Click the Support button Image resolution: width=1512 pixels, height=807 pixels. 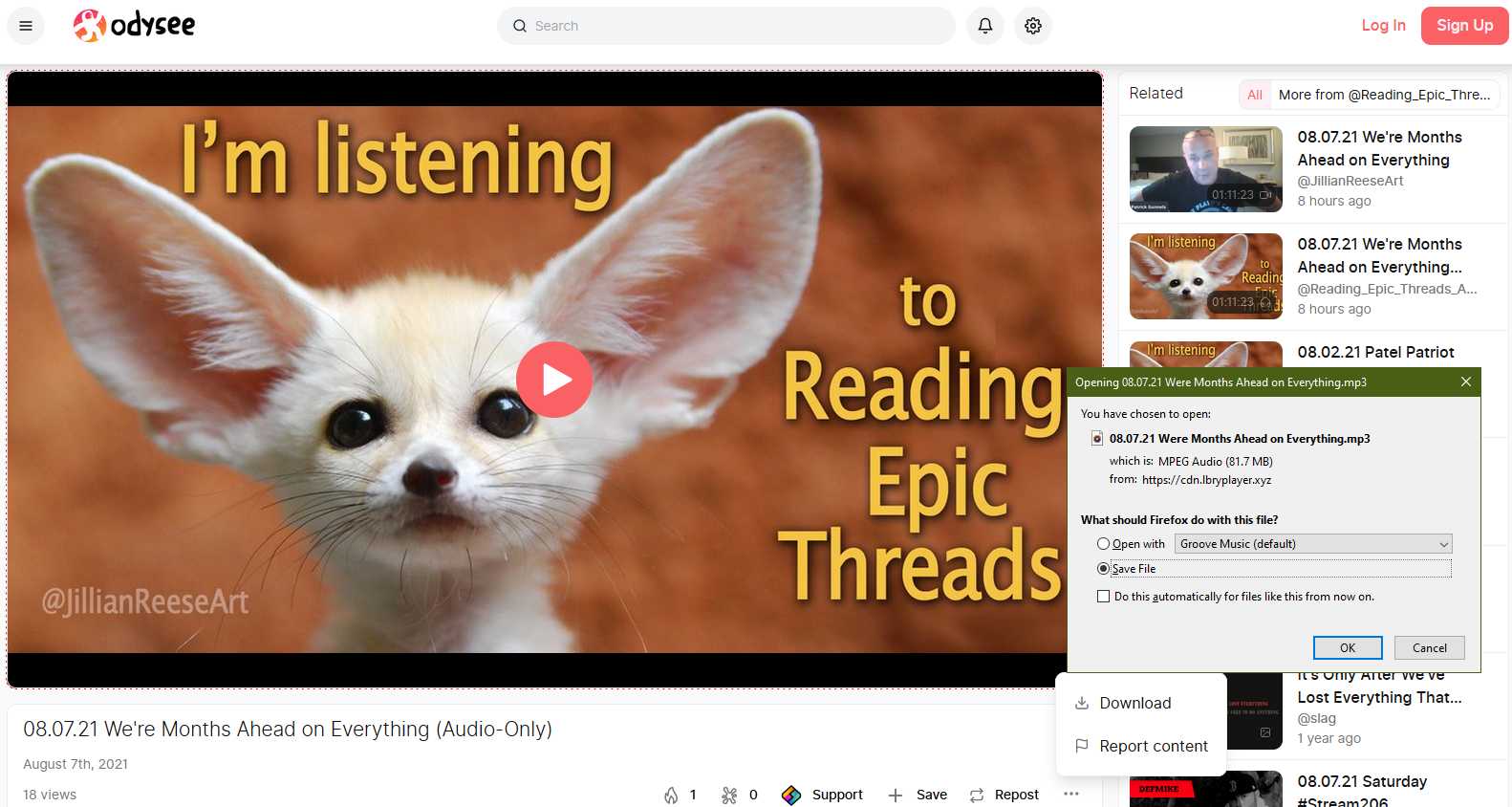[x=822, y=795]
